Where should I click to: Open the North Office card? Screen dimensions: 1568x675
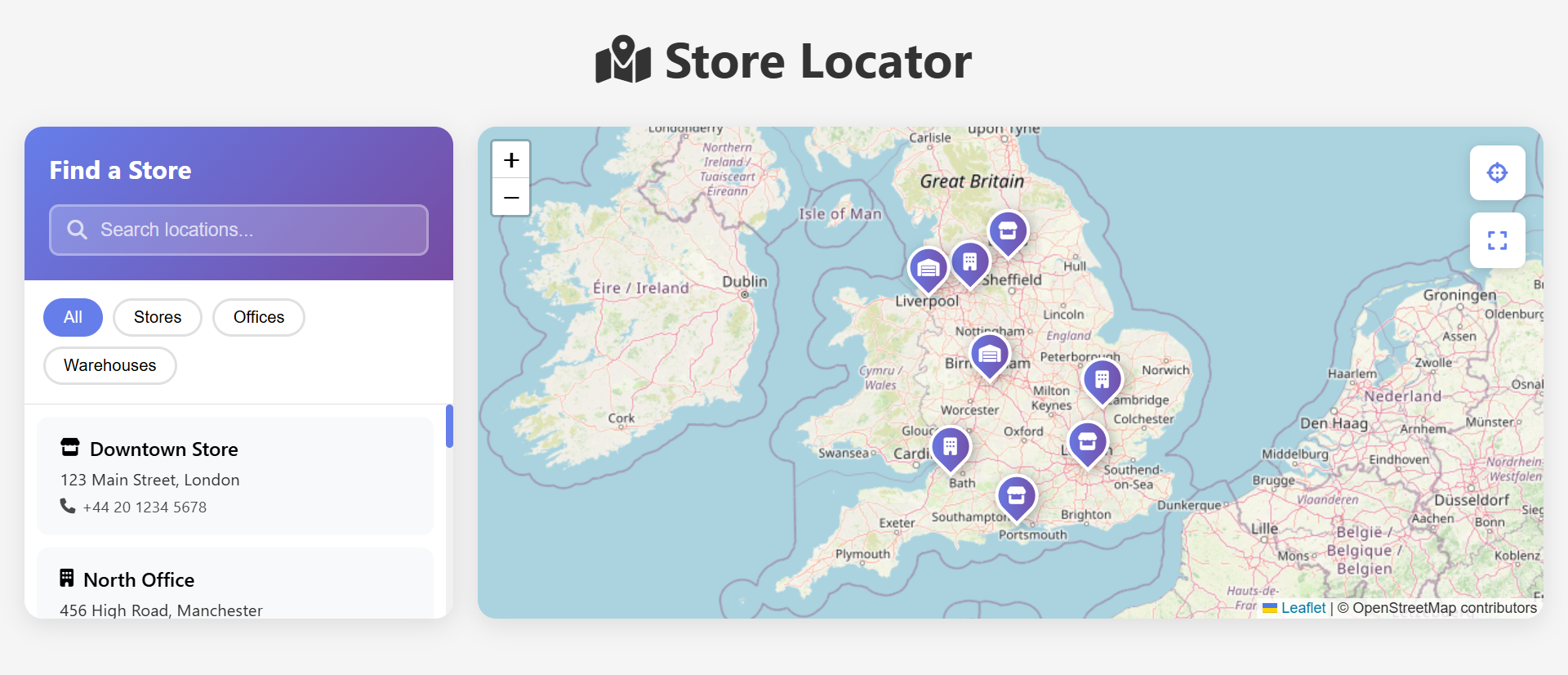(x=235, y=583)
